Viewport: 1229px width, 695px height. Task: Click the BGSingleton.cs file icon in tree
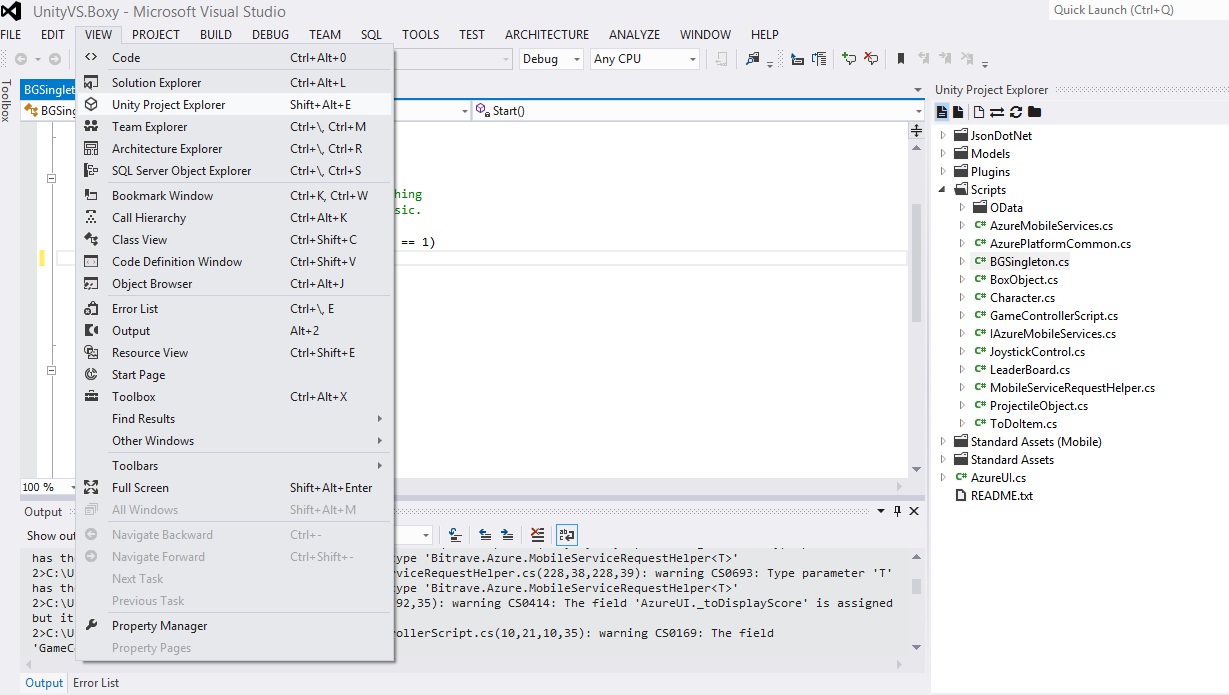pos(980,262)
